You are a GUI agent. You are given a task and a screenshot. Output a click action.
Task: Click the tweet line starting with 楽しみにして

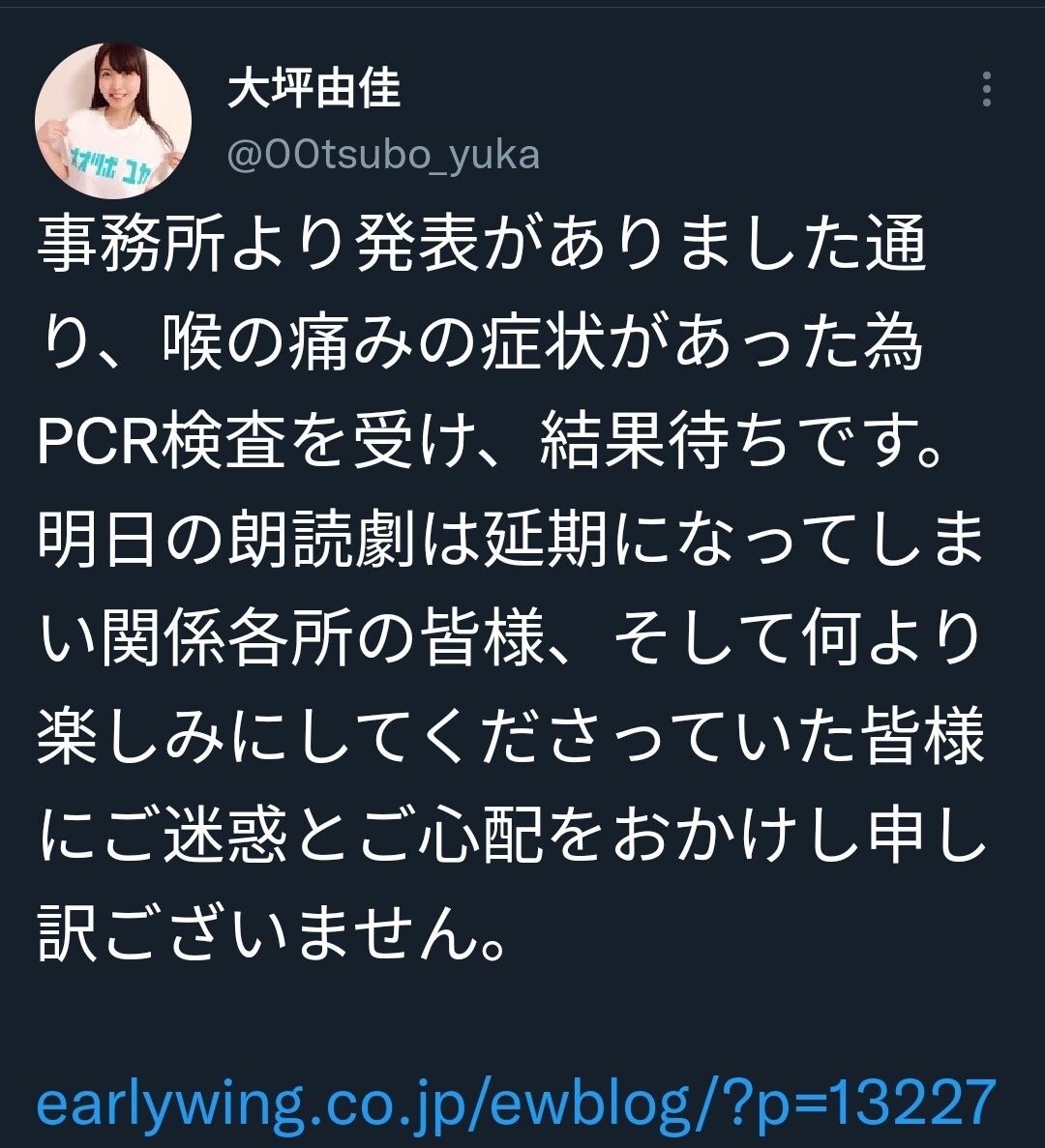[511, 736]
